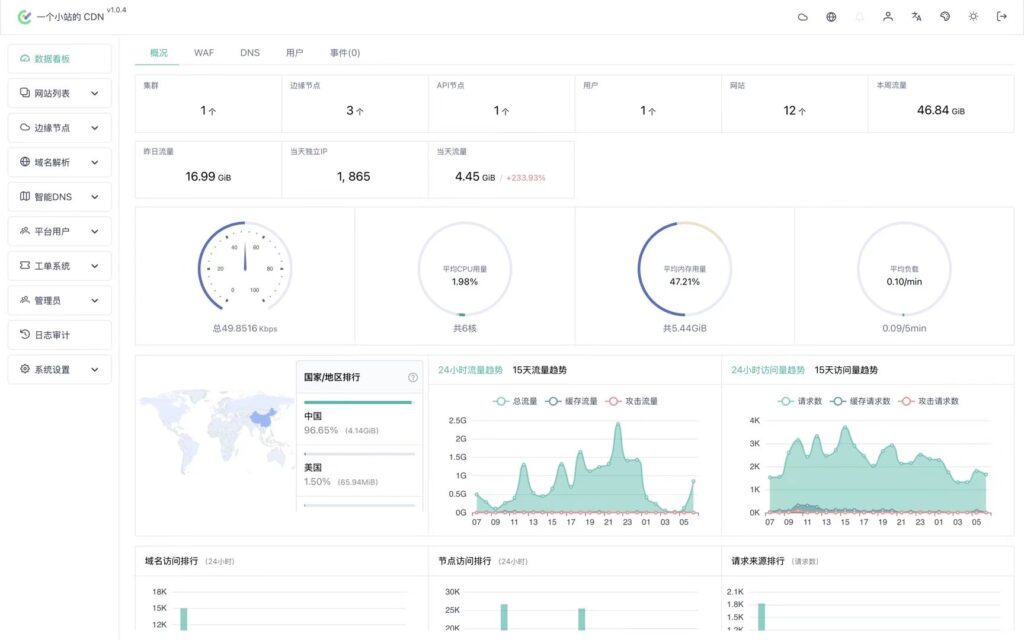This screenshot has height=640, width=1024.
Task: Click China on the world map
Action: (x=262, y=420)
